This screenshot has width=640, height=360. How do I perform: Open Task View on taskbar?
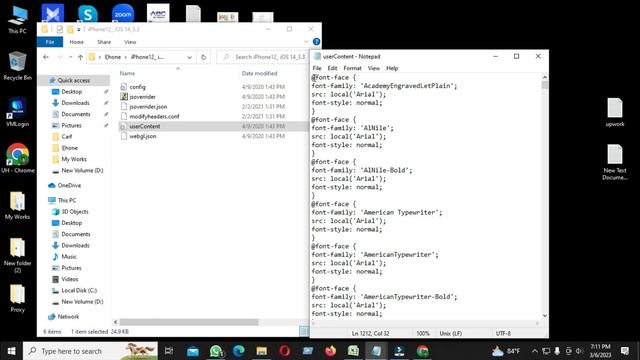coord(169,351)
